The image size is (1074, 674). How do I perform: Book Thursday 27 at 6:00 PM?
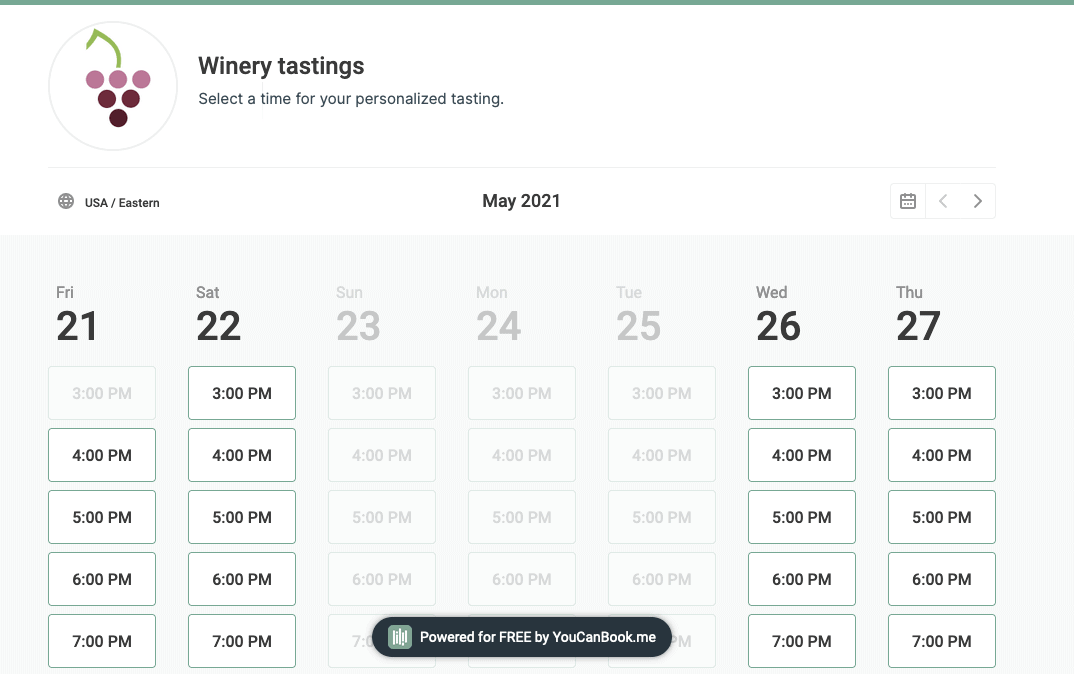[942, 579]
